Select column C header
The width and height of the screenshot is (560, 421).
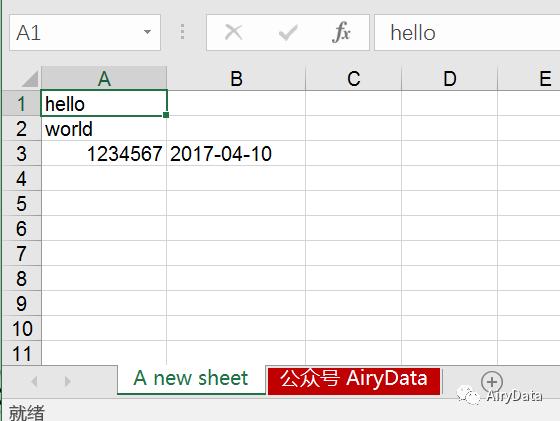coord(354,79)
